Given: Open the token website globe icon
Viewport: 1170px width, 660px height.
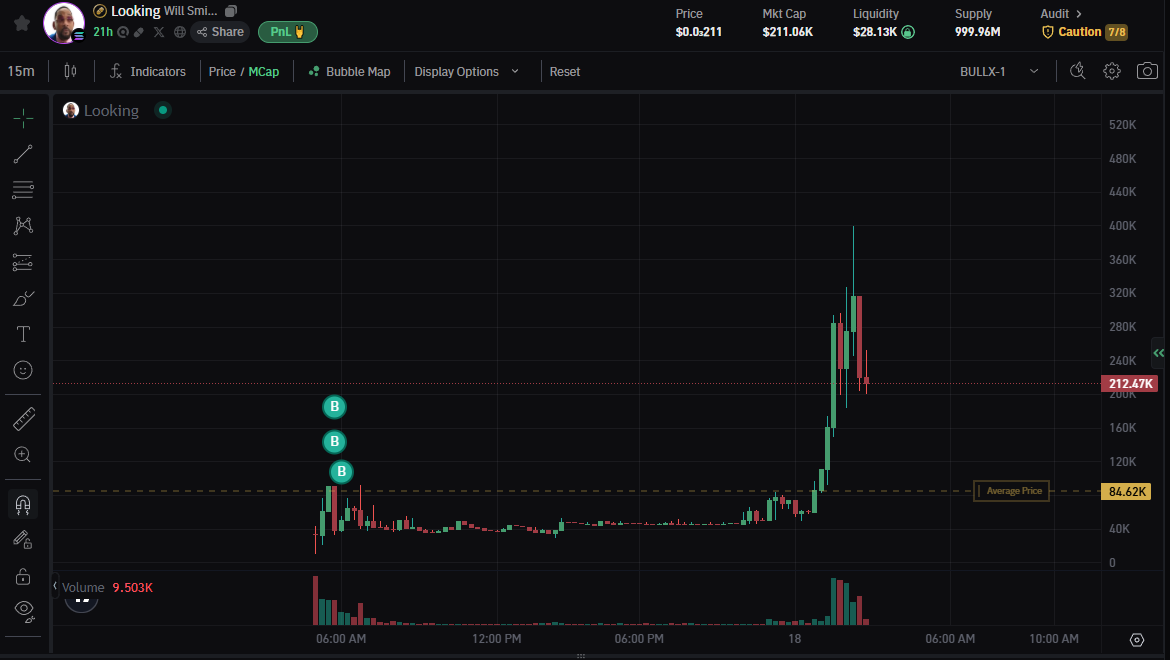Looking at the screenshot, I should pos(180,32).
